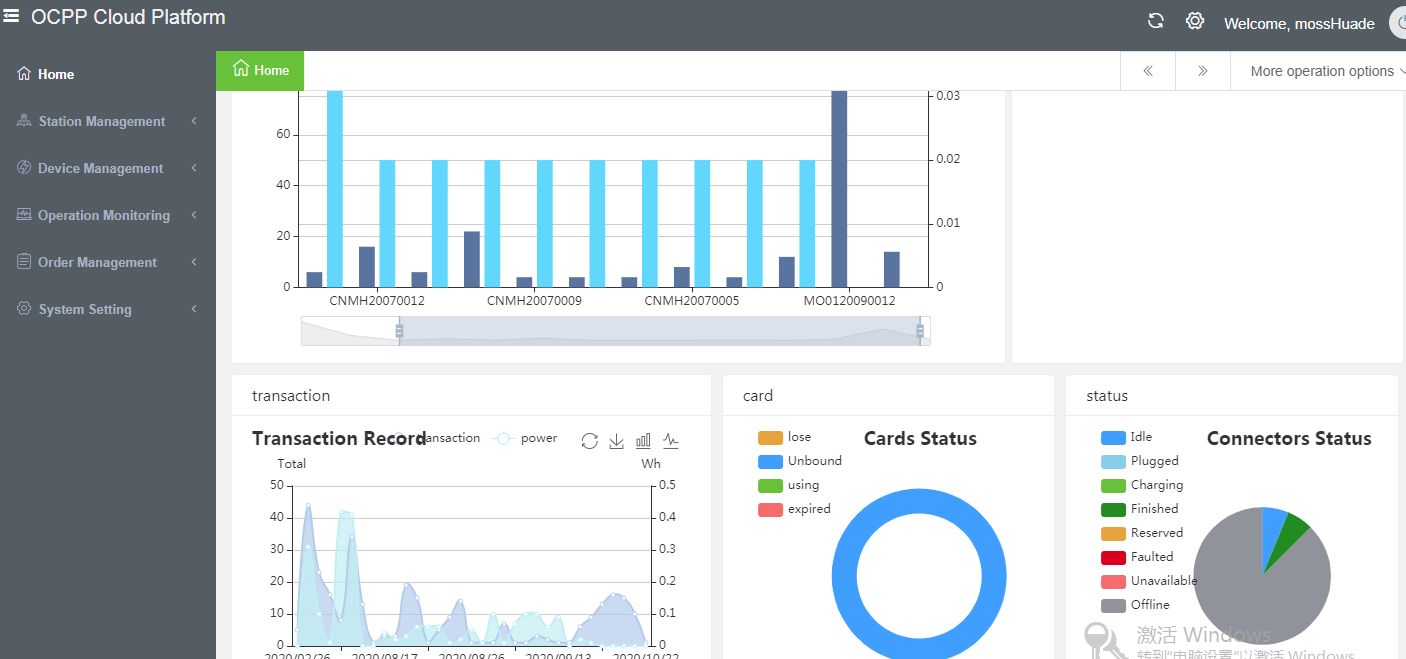The height and width of the screenshot is (659, 1406).
Task: Open System Setting menu item
Action: [108, 309]
